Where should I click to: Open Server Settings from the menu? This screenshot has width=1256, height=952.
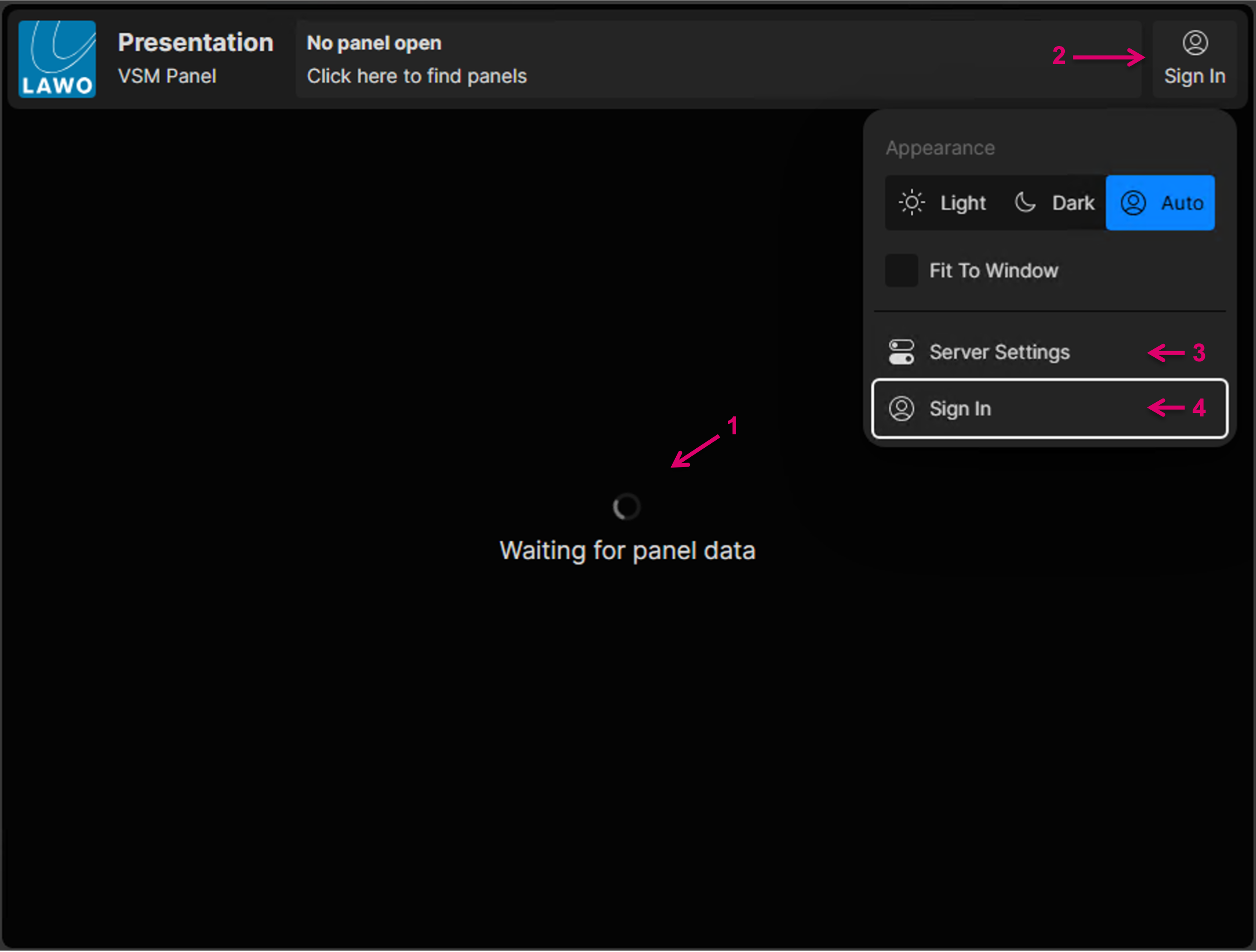pyautogui.click(x=999, y=352)
